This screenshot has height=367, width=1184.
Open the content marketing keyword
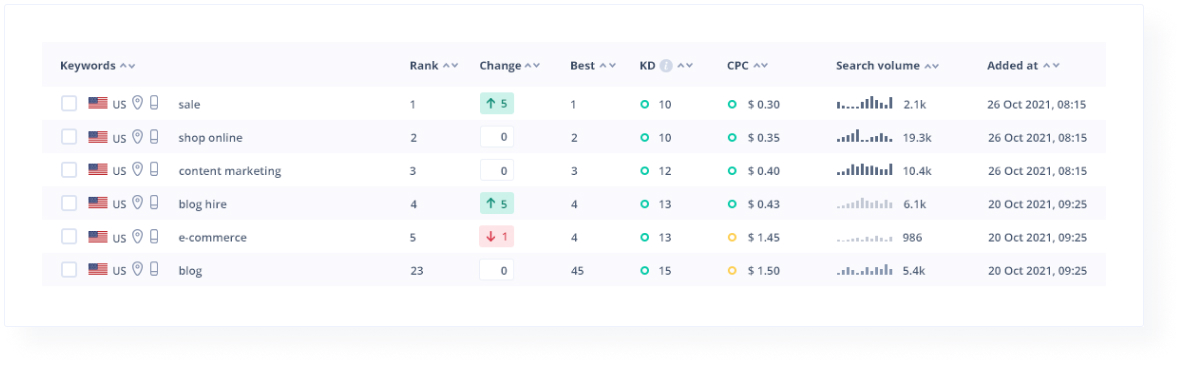[230, 171]
